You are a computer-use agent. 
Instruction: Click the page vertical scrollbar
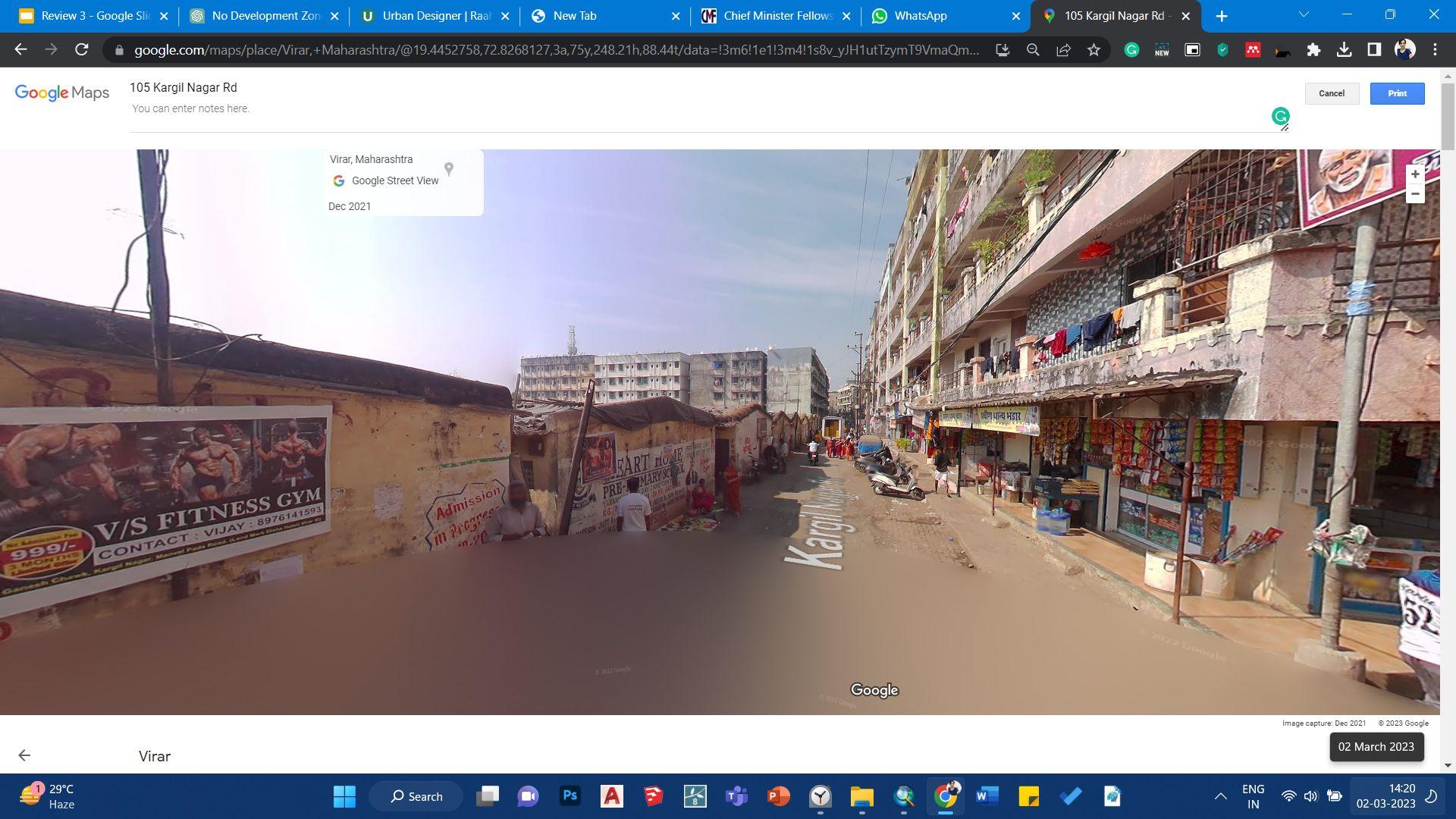1448,114
